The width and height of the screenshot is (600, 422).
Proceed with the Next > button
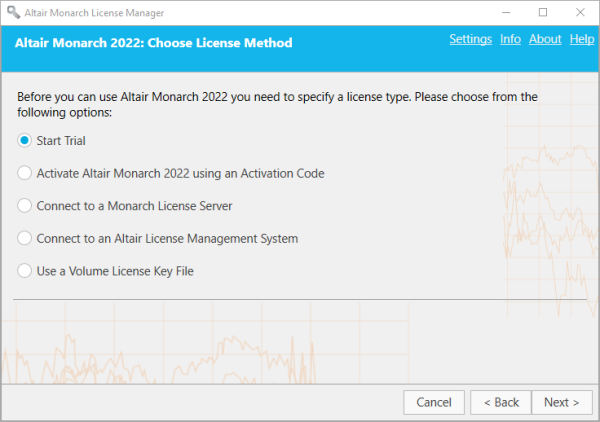point(561,402)
